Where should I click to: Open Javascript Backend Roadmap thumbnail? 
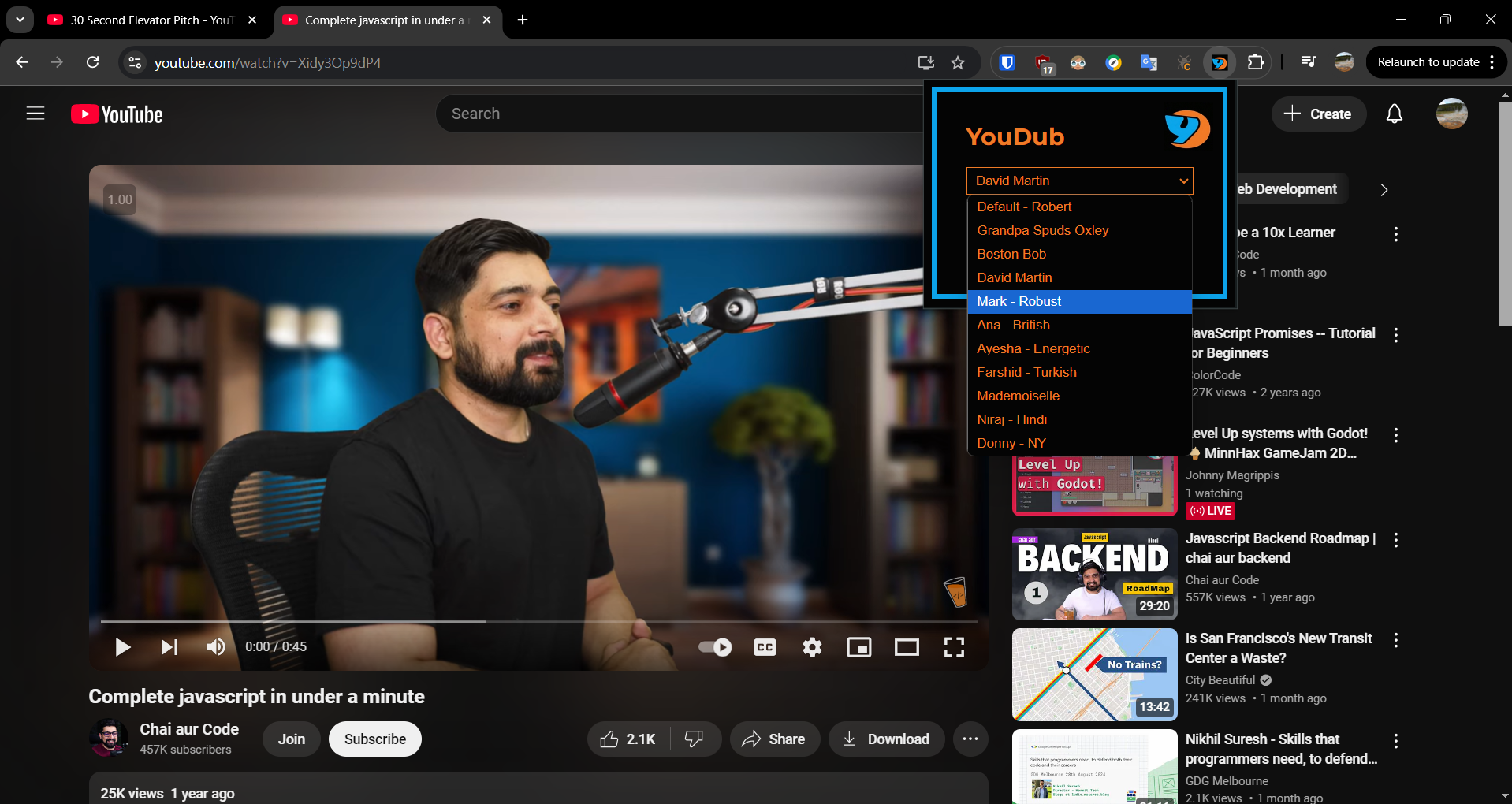[x=1094, y=574]
